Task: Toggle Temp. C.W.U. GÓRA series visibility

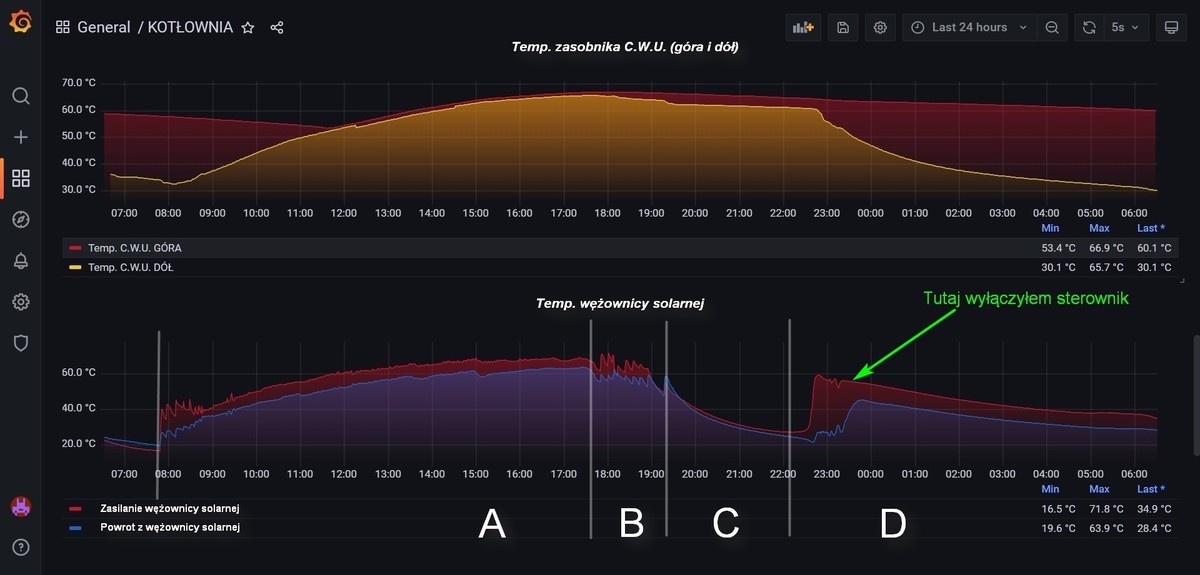Action: [x=134, y=247]
